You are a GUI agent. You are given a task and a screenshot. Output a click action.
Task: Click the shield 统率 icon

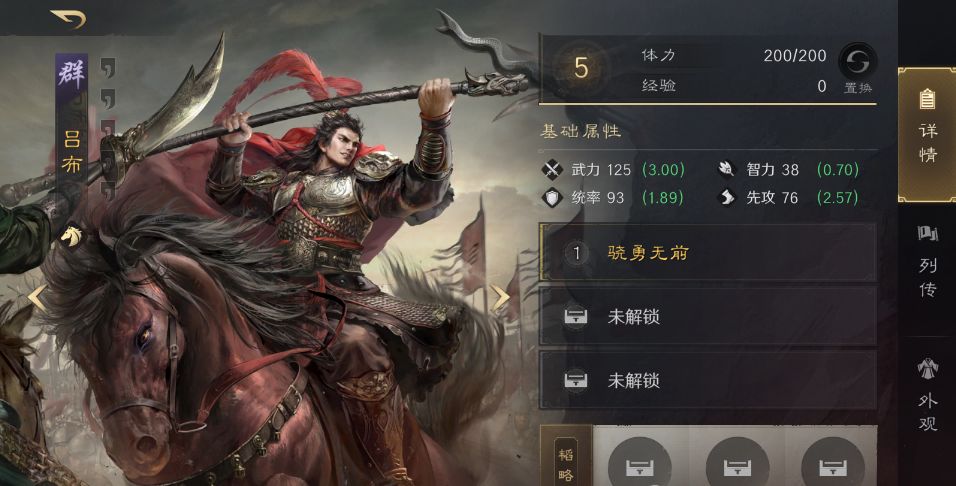(x=552, y=198)
